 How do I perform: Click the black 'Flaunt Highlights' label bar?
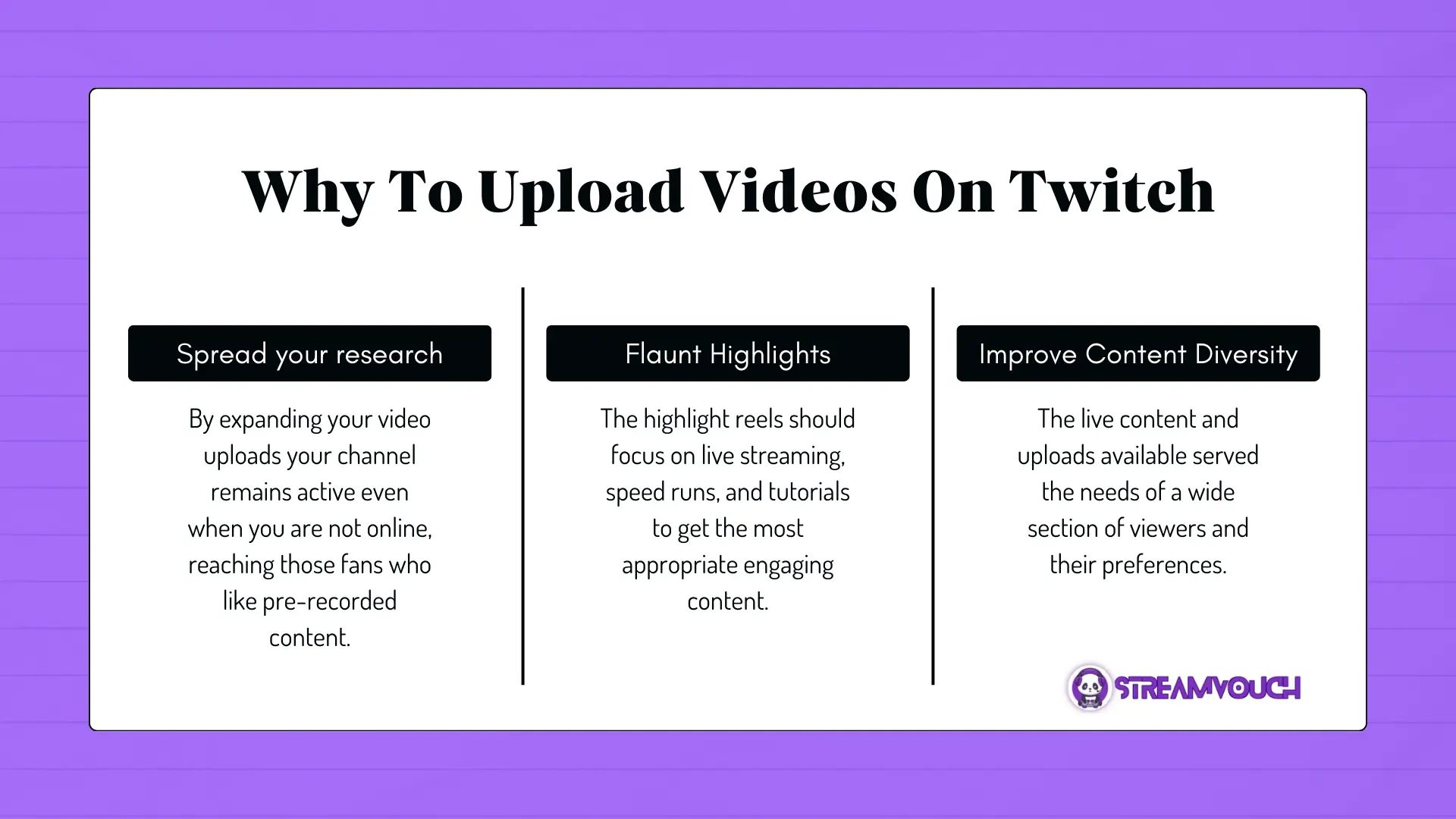coord(727,353)
